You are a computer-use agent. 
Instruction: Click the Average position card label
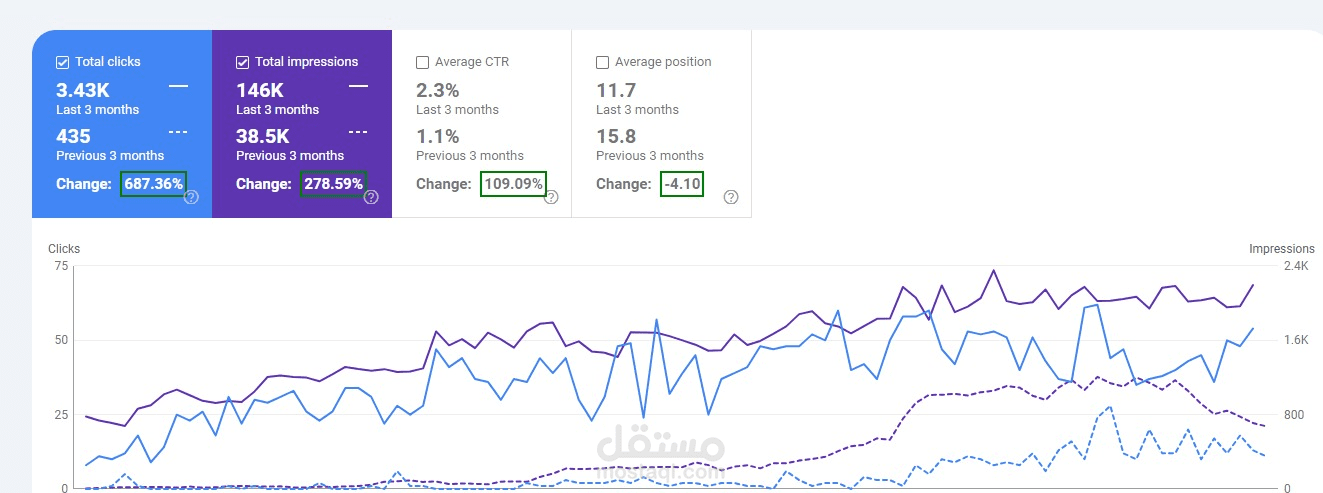click(663, 62)
